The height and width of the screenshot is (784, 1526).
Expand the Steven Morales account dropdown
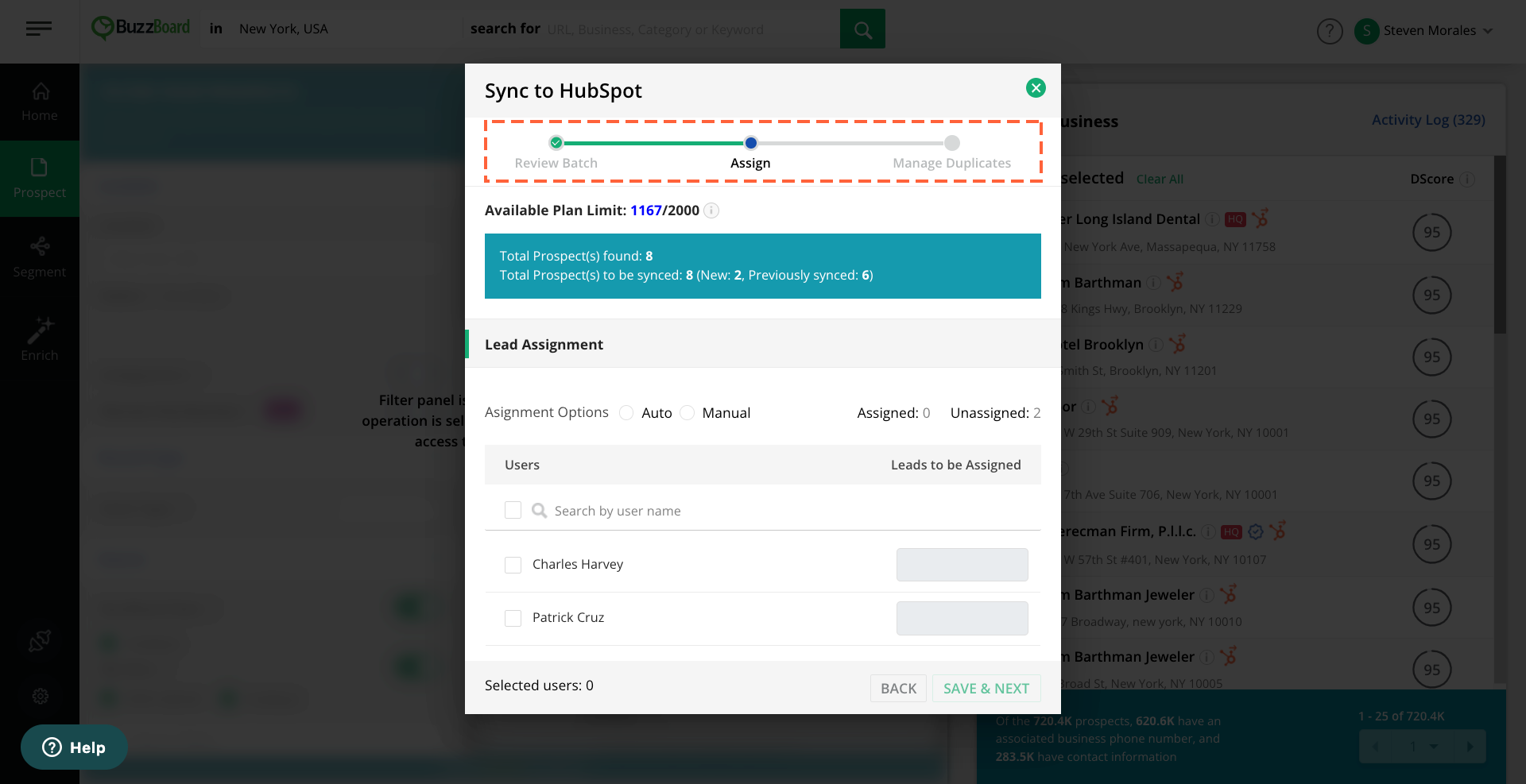tap(1488, 31)
